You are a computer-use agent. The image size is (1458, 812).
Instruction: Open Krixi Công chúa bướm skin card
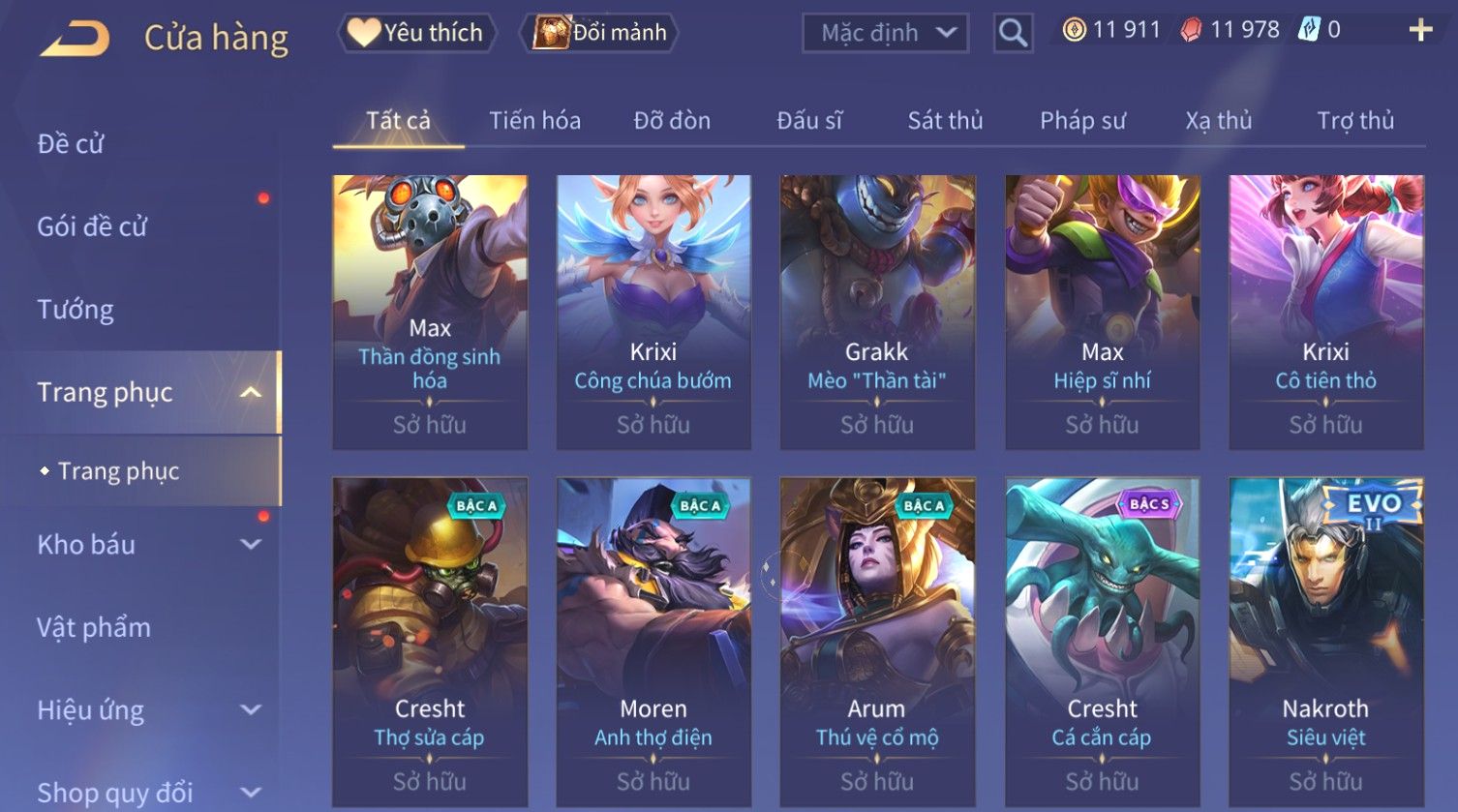click(x=653, y=312)
